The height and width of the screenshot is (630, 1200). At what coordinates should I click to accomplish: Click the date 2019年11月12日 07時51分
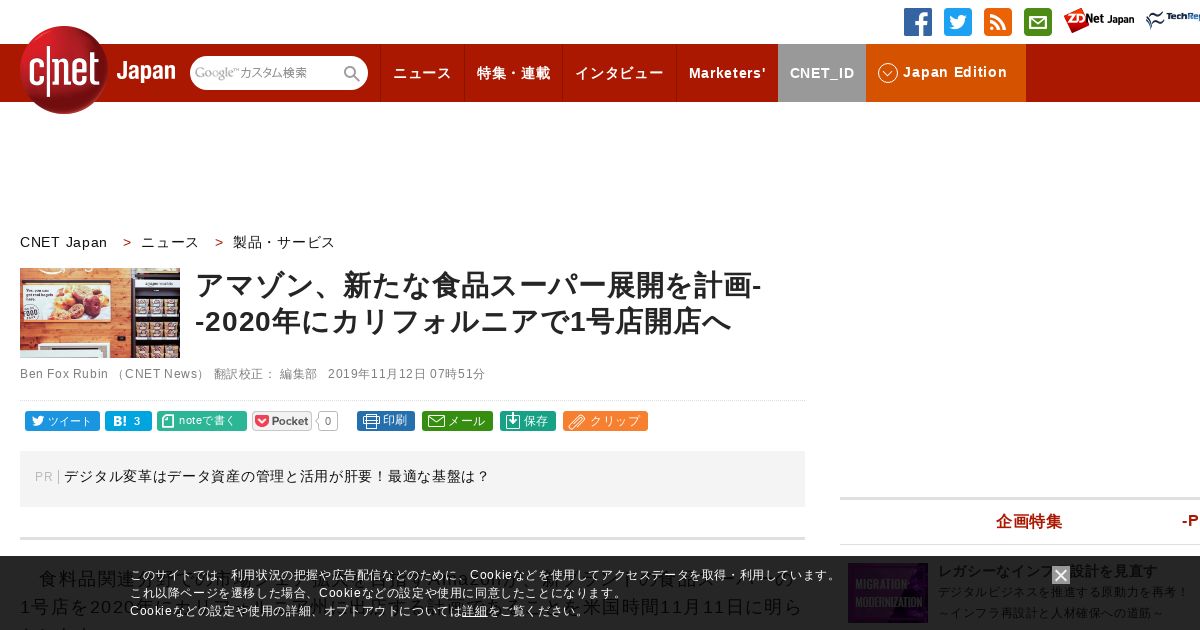(x=406, y=374)
